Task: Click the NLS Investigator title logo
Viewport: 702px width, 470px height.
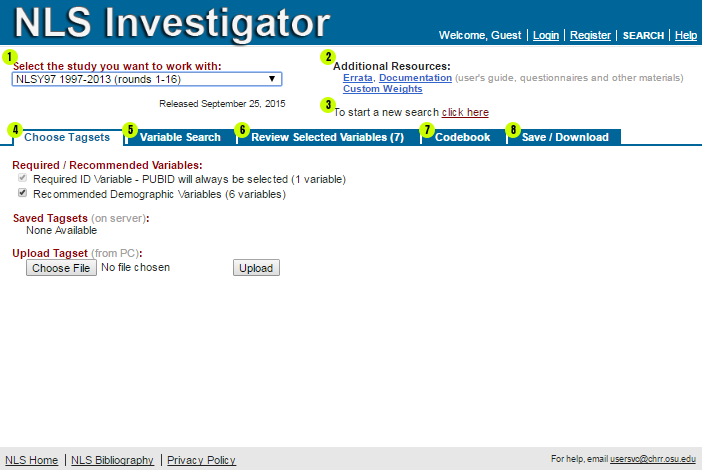Action: tap(172, 22)
